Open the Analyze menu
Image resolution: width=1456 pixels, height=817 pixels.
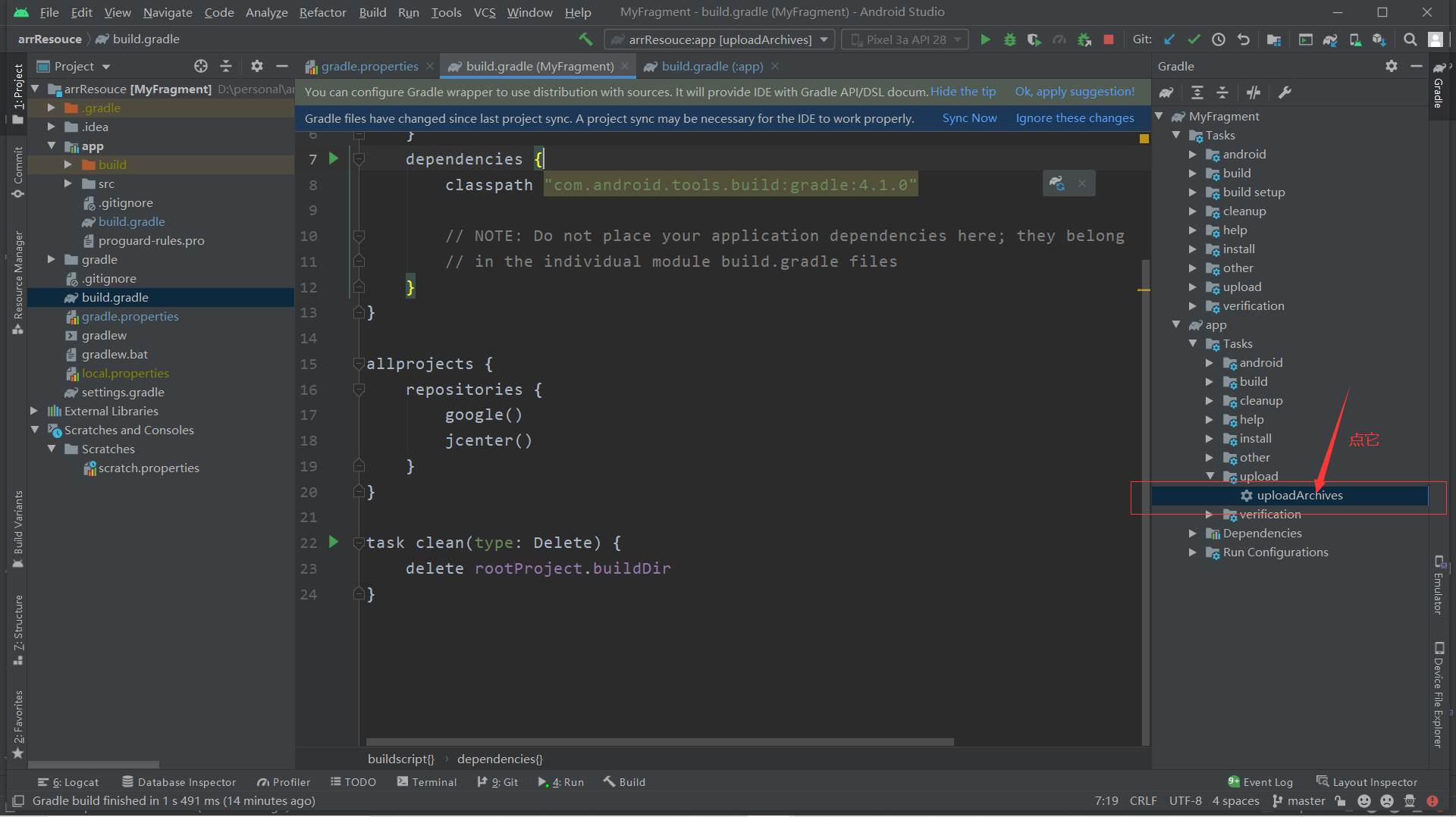pos(266,12)
